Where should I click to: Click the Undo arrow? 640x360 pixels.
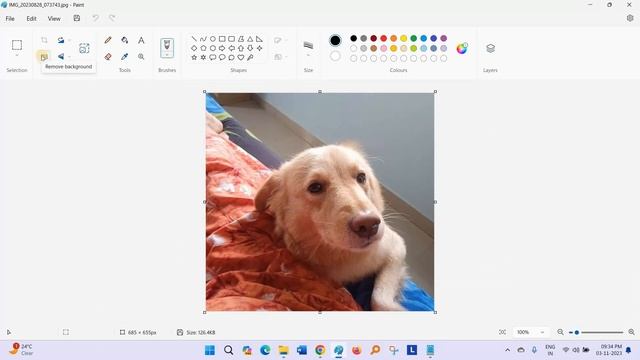click(95, 18)
